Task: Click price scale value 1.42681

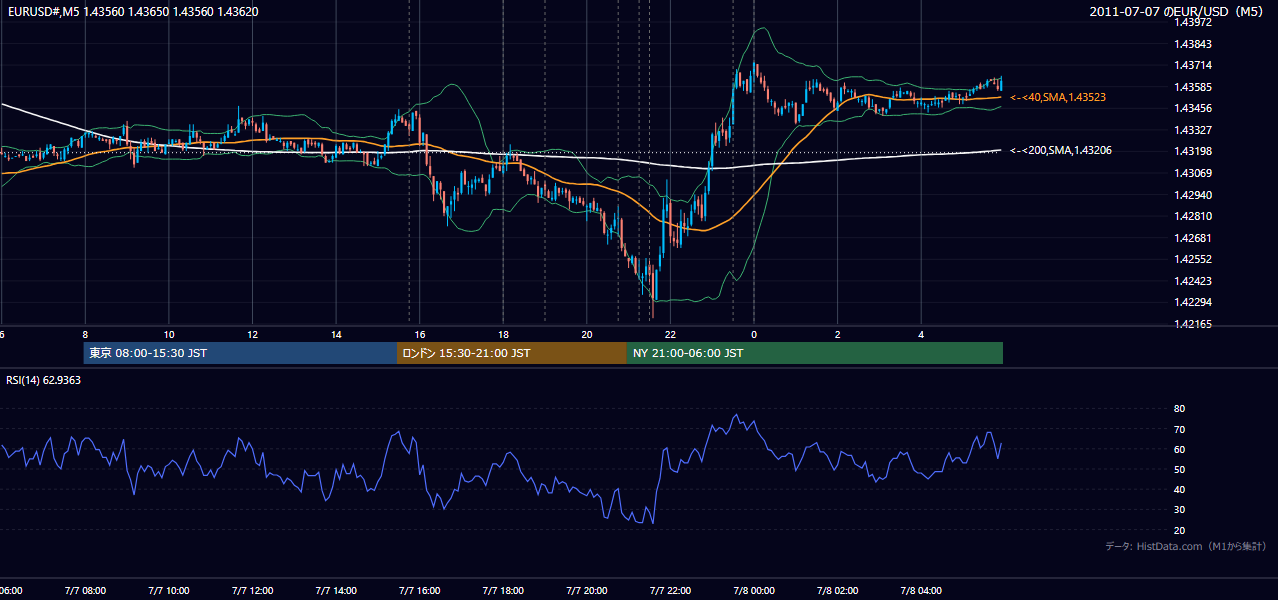Action: click(x=1193, y=238)
